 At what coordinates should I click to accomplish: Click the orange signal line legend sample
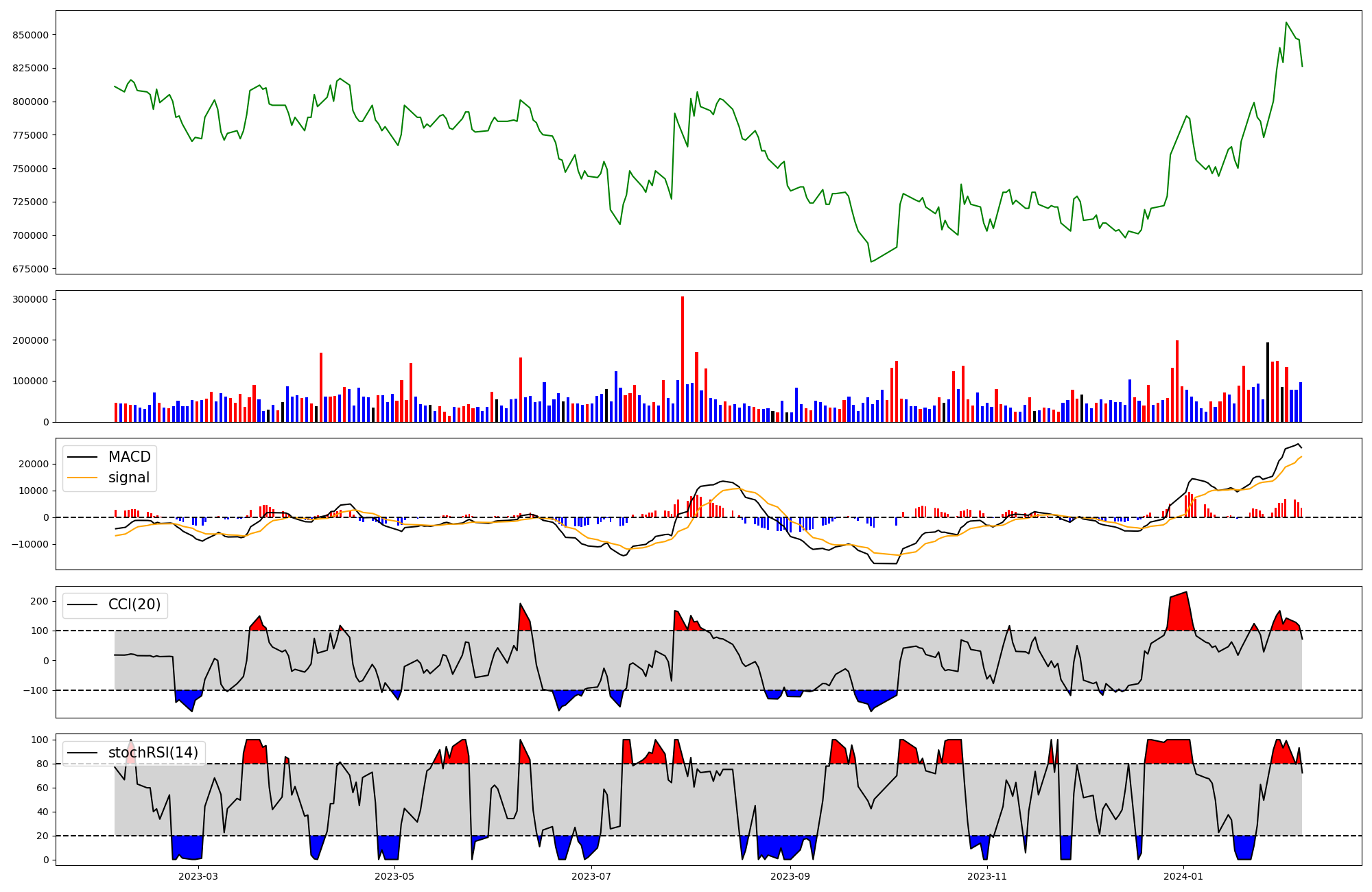coord(84,478)
